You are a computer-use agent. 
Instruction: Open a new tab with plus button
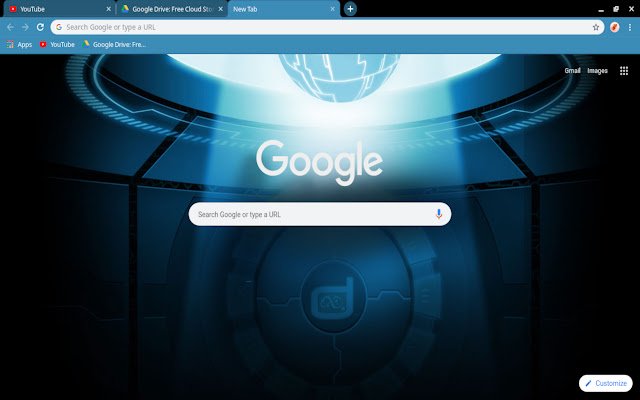click(x=350, y=9)
